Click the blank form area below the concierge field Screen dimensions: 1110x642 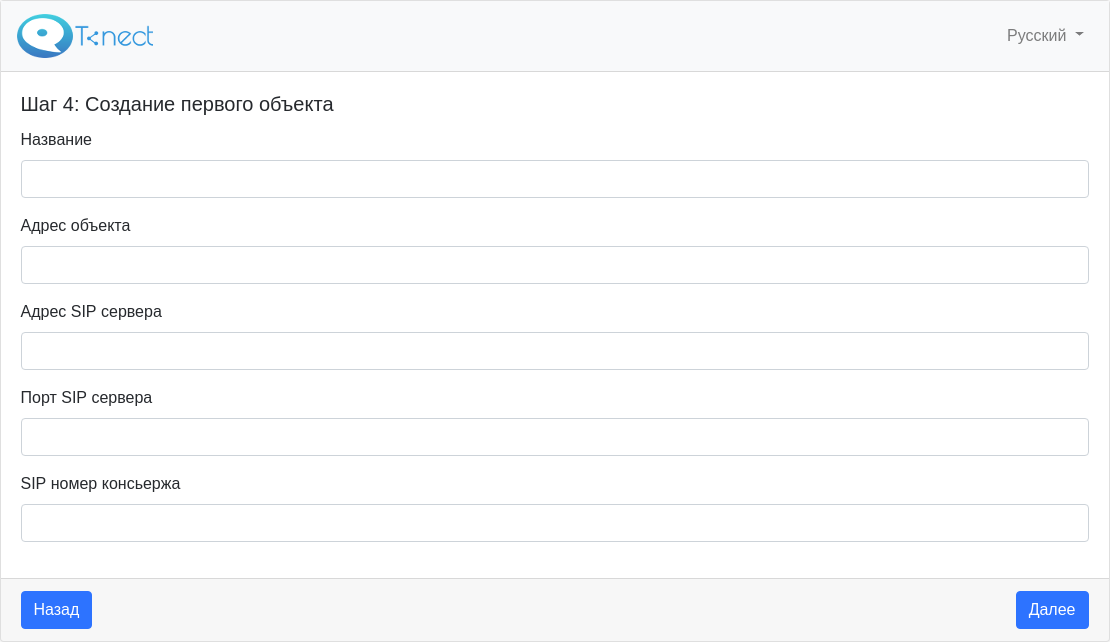[554, 560]
